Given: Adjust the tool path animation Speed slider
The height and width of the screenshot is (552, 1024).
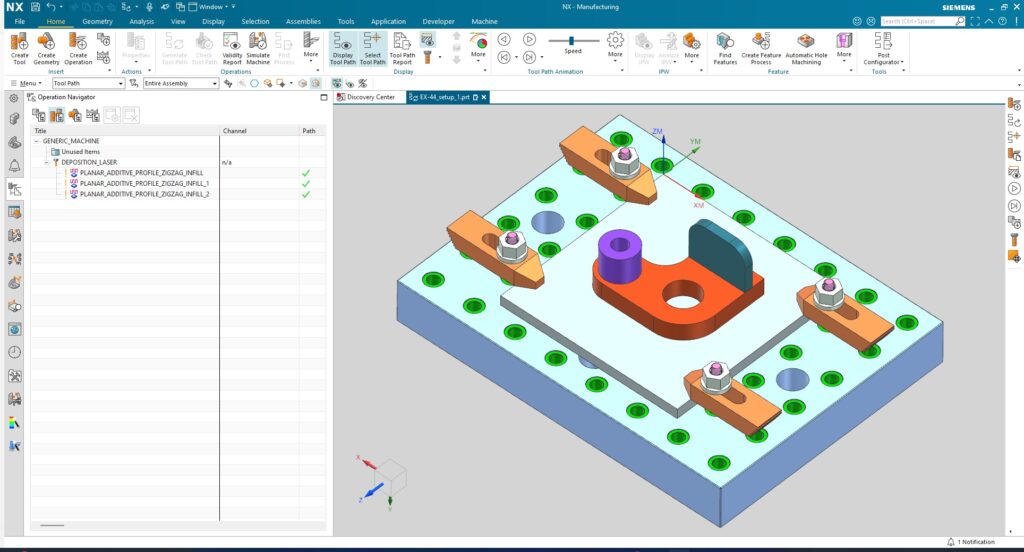Looking at the screenshot, I should (x=571, y=40).
